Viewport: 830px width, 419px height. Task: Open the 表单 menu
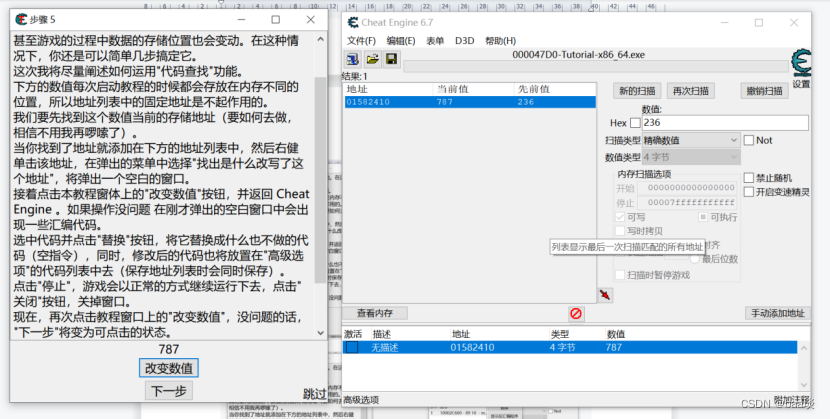click(x=435, y=41)
